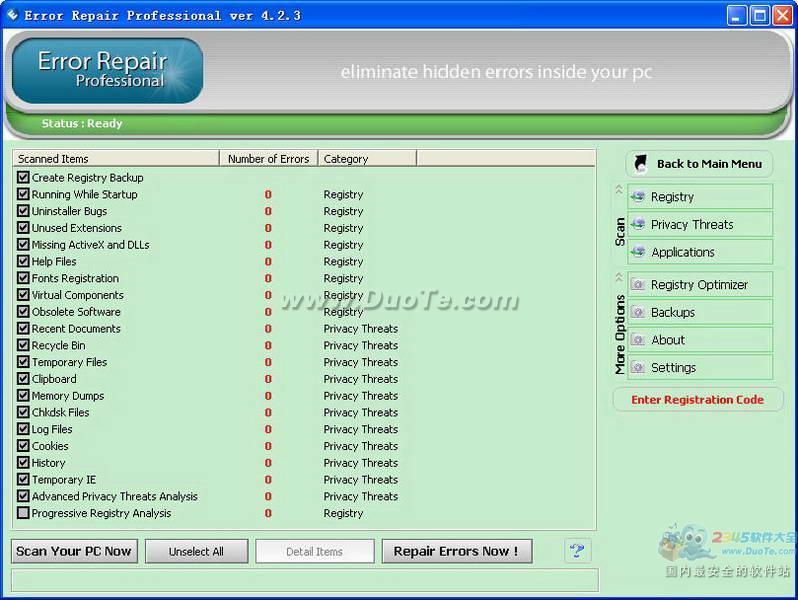Click the History item text
The image size is (798, 600).
(48, 463)
